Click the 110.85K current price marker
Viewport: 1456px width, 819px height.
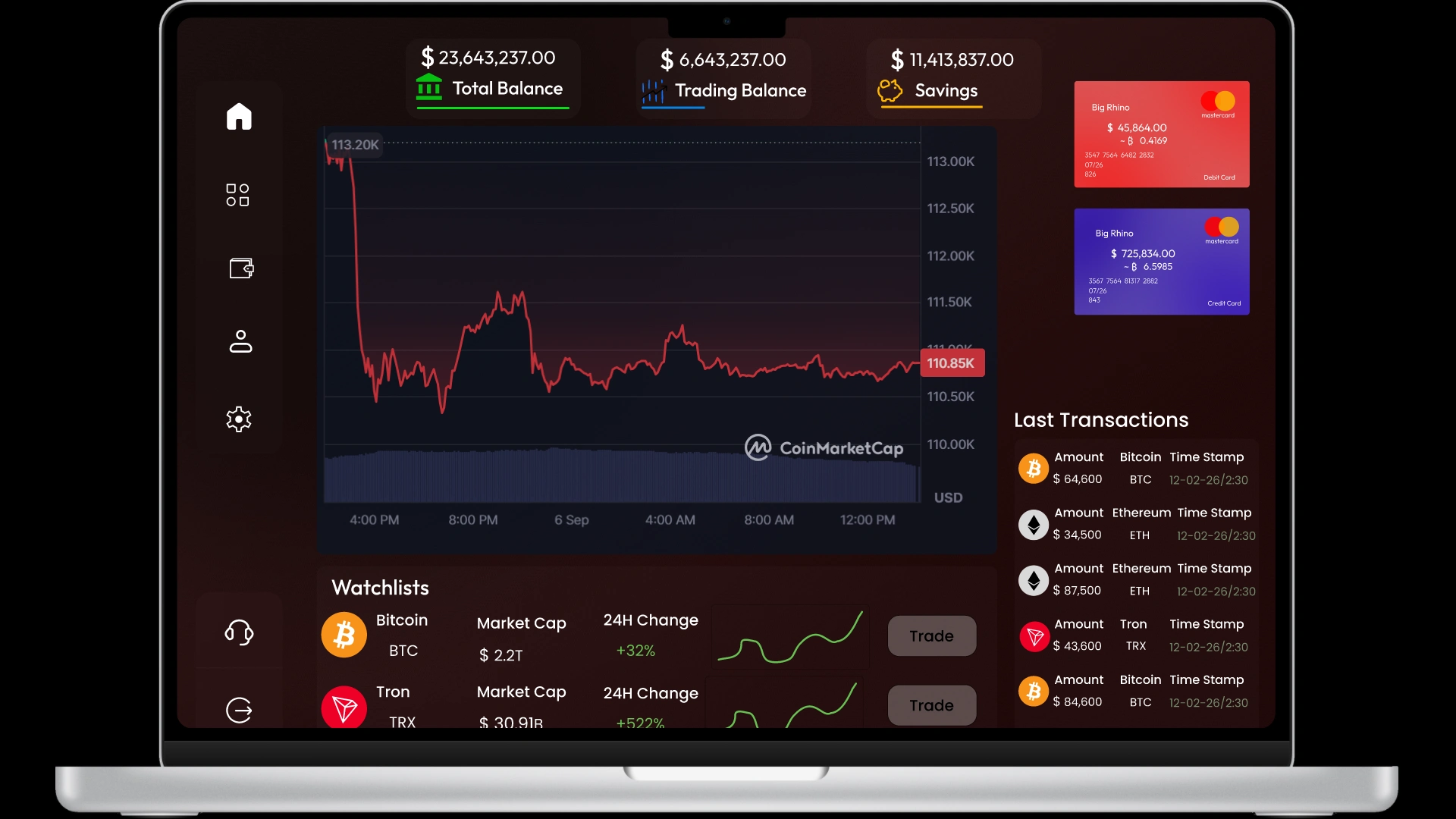(x=952, y=363)
